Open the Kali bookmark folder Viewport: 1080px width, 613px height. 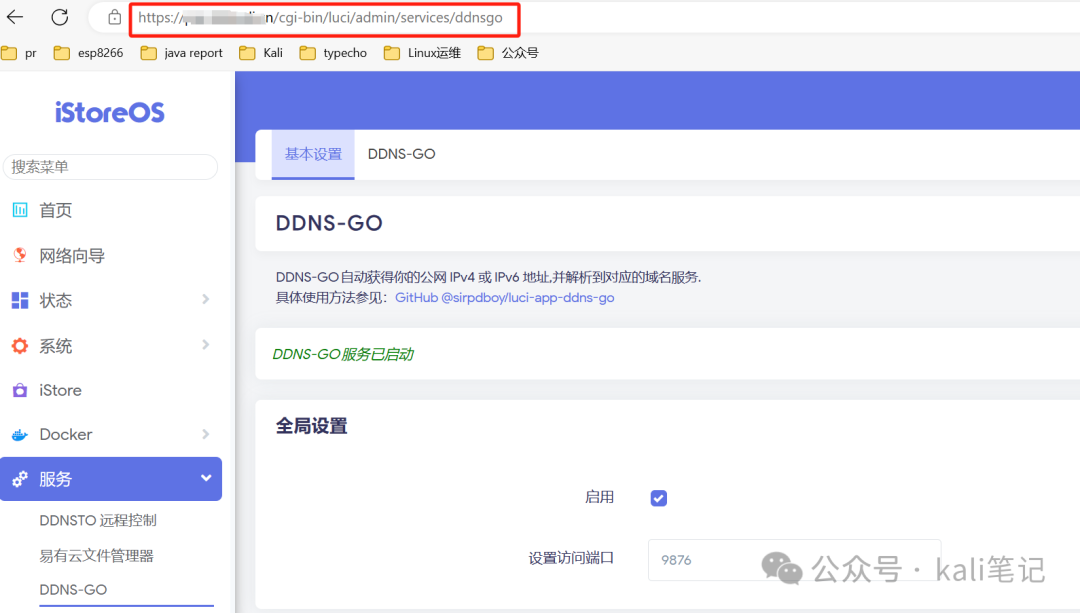tap(261, 53)
